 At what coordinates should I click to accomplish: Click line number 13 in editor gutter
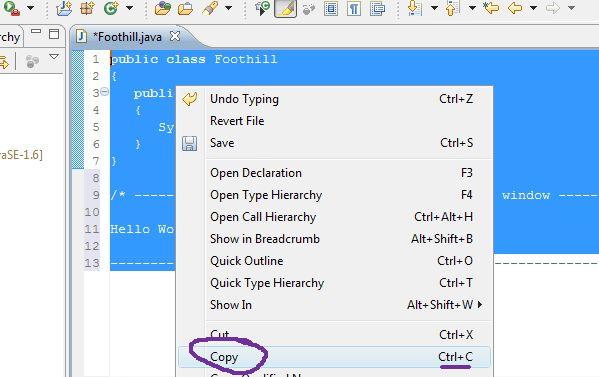click(x=92, y=263)
